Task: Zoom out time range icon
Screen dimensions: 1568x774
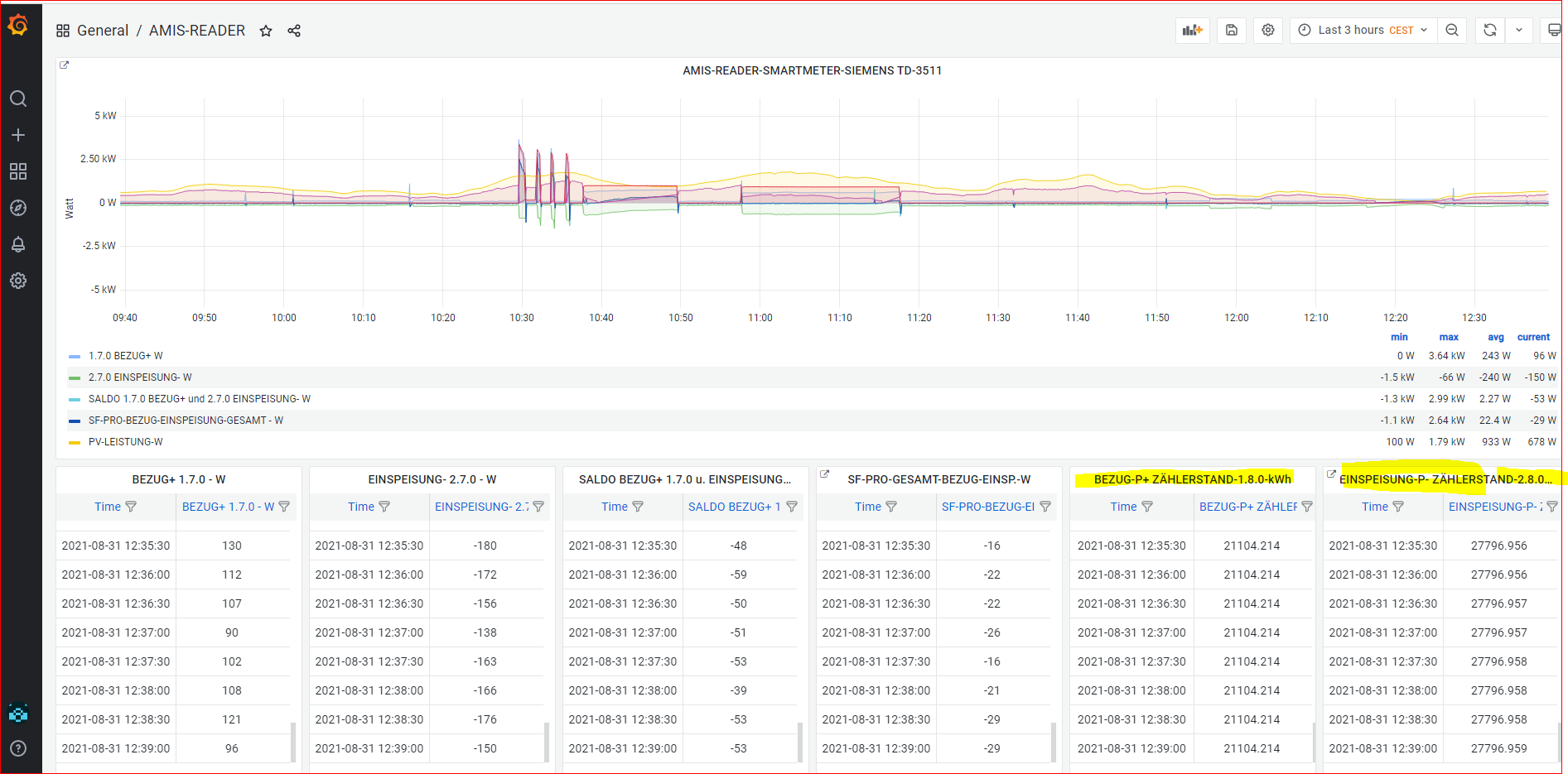Action: coord(1452,30)
